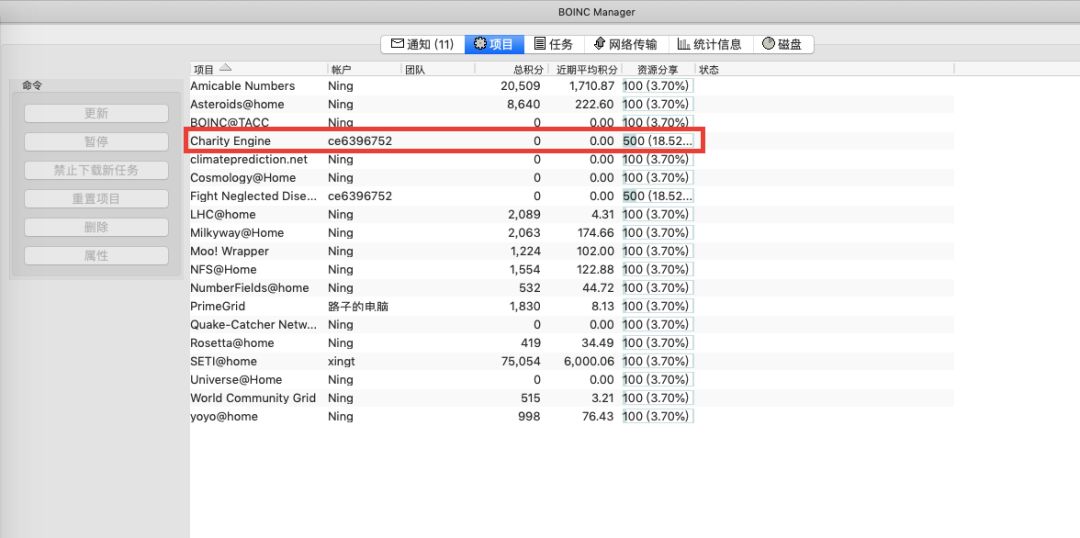Sort by the 近期平均积分 column header
The image size is (1080, 538).
tap(585, 69)
